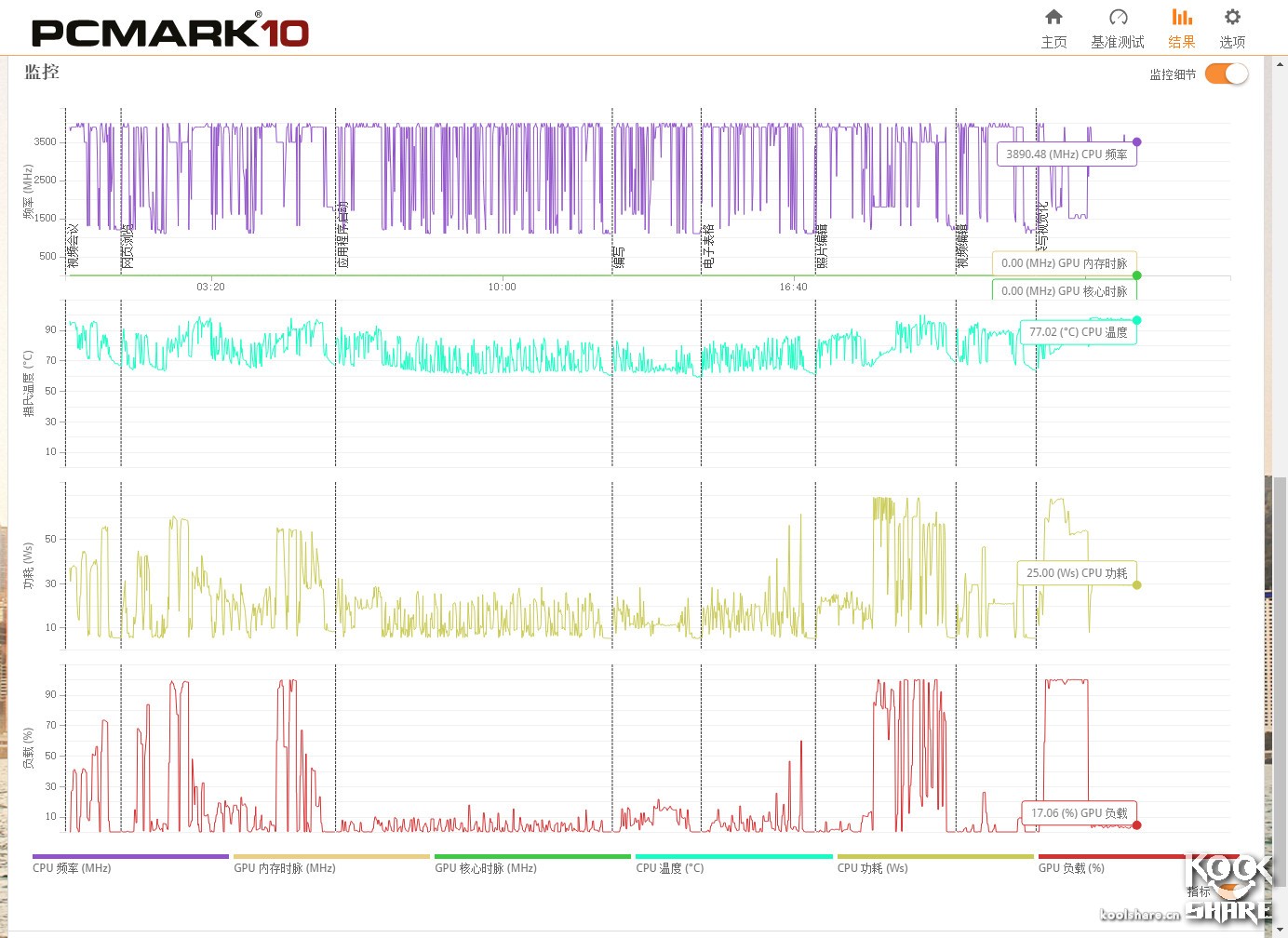The height and width of the screenshot is (938, 1288).
Task: Click the 03:20 time axis label
Action: (210, 287)
